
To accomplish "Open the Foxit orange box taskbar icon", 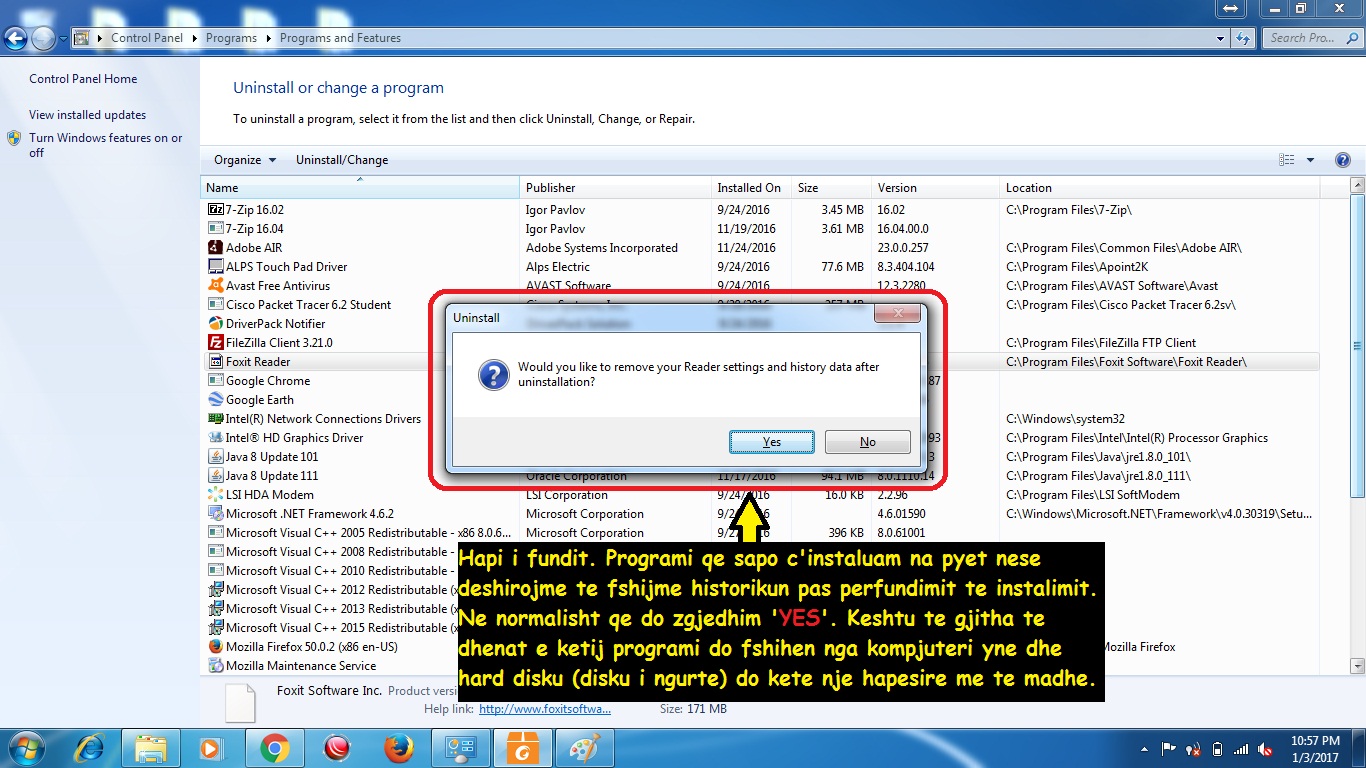I will click(523, 748).
